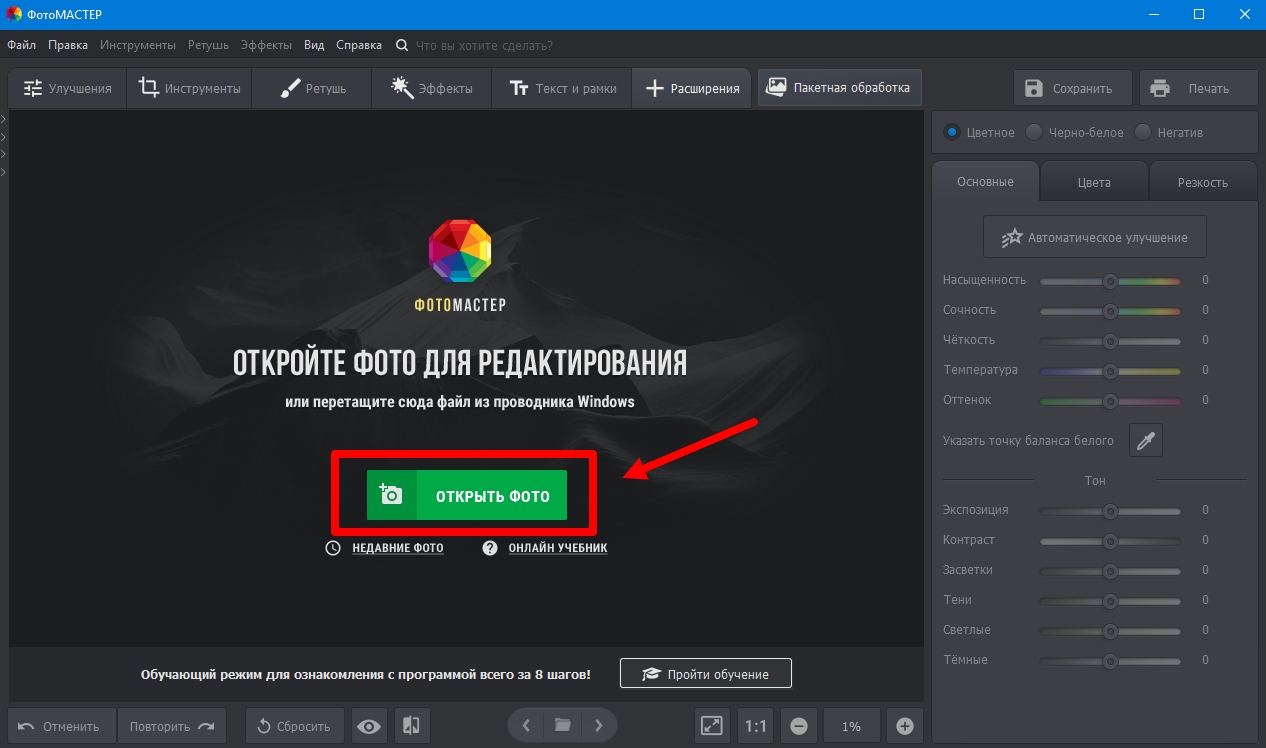
Task: Open Пакетная обработка
Action: point(839,88)
